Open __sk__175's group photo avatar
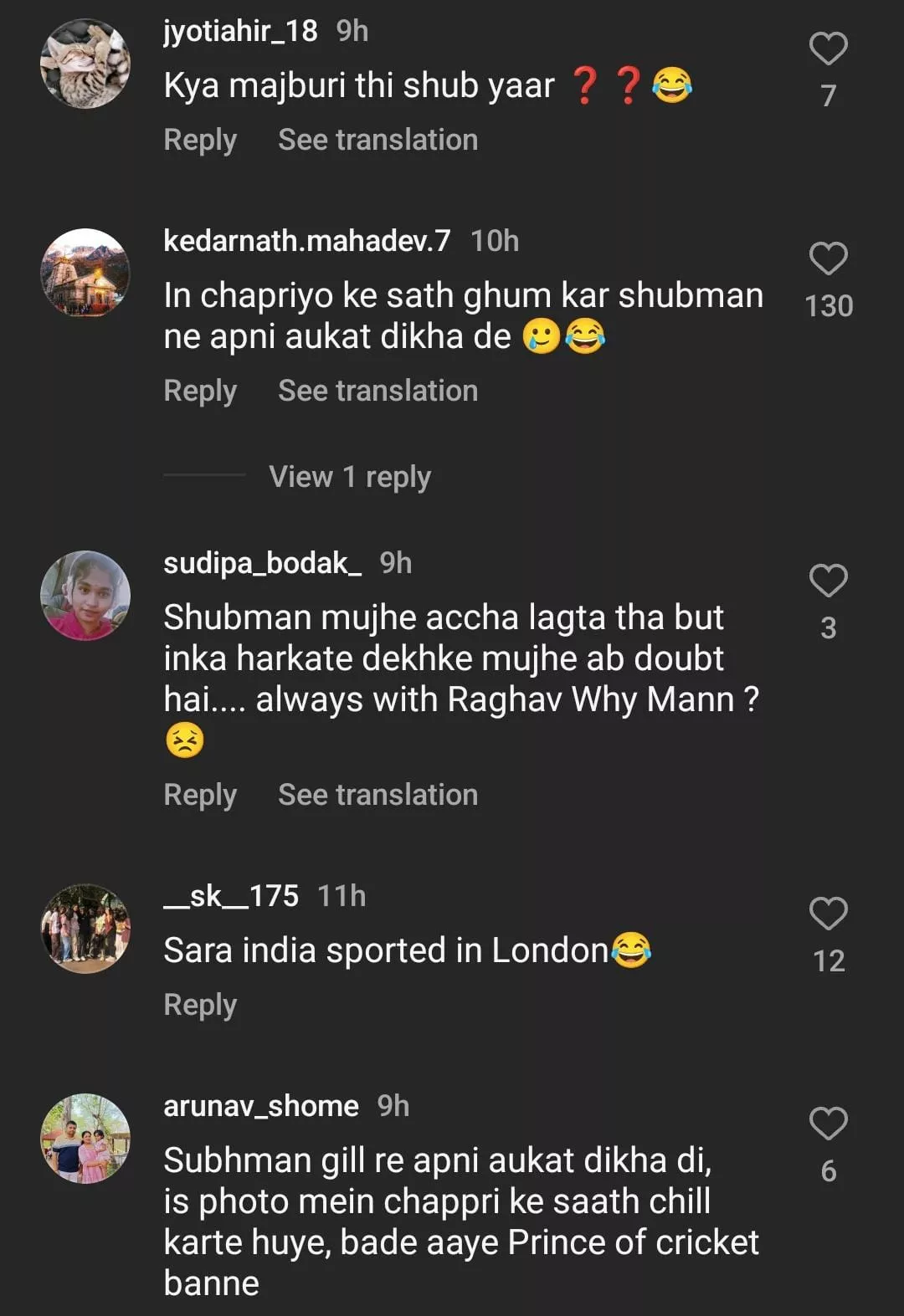 (x=85, y=928)
